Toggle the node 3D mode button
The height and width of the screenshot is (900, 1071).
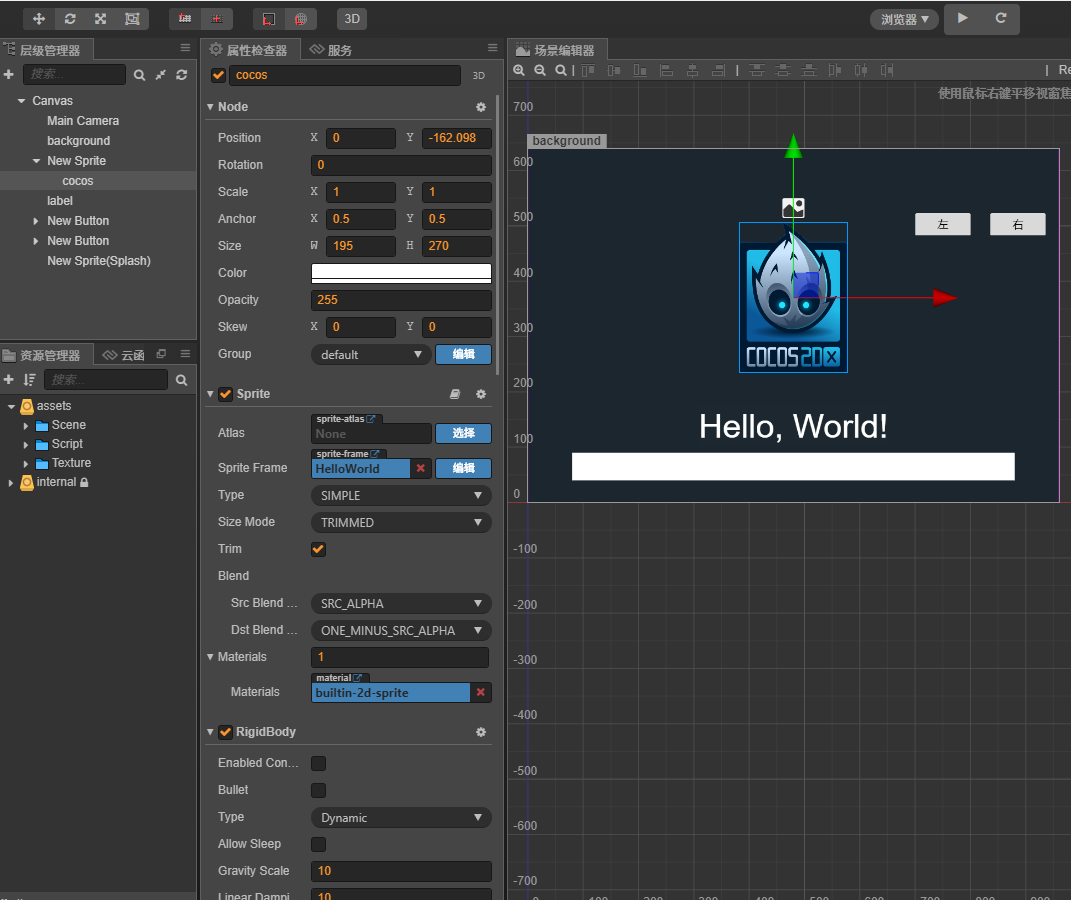tap(479, 75)
